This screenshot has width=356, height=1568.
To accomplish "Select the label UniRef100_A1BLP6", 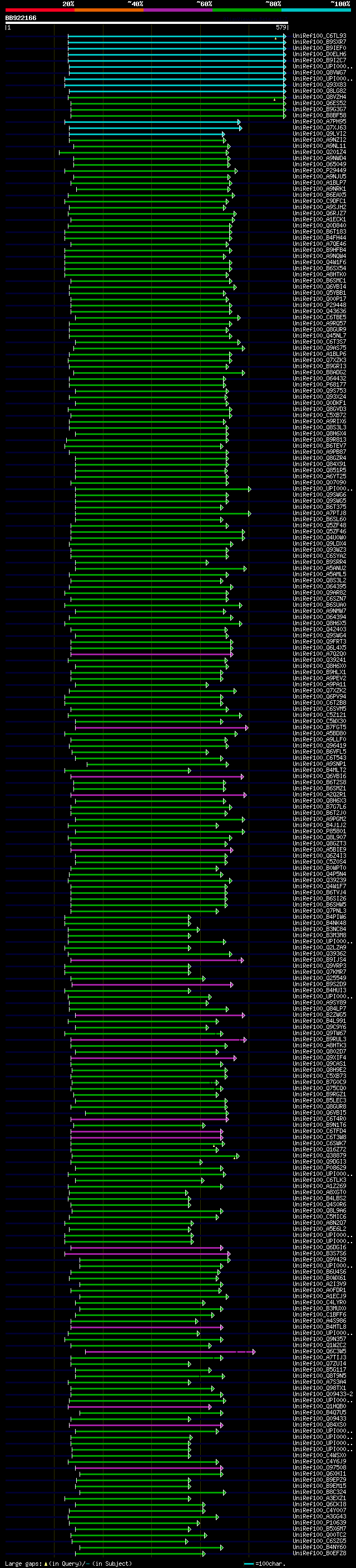I will [x=319, y=354].
